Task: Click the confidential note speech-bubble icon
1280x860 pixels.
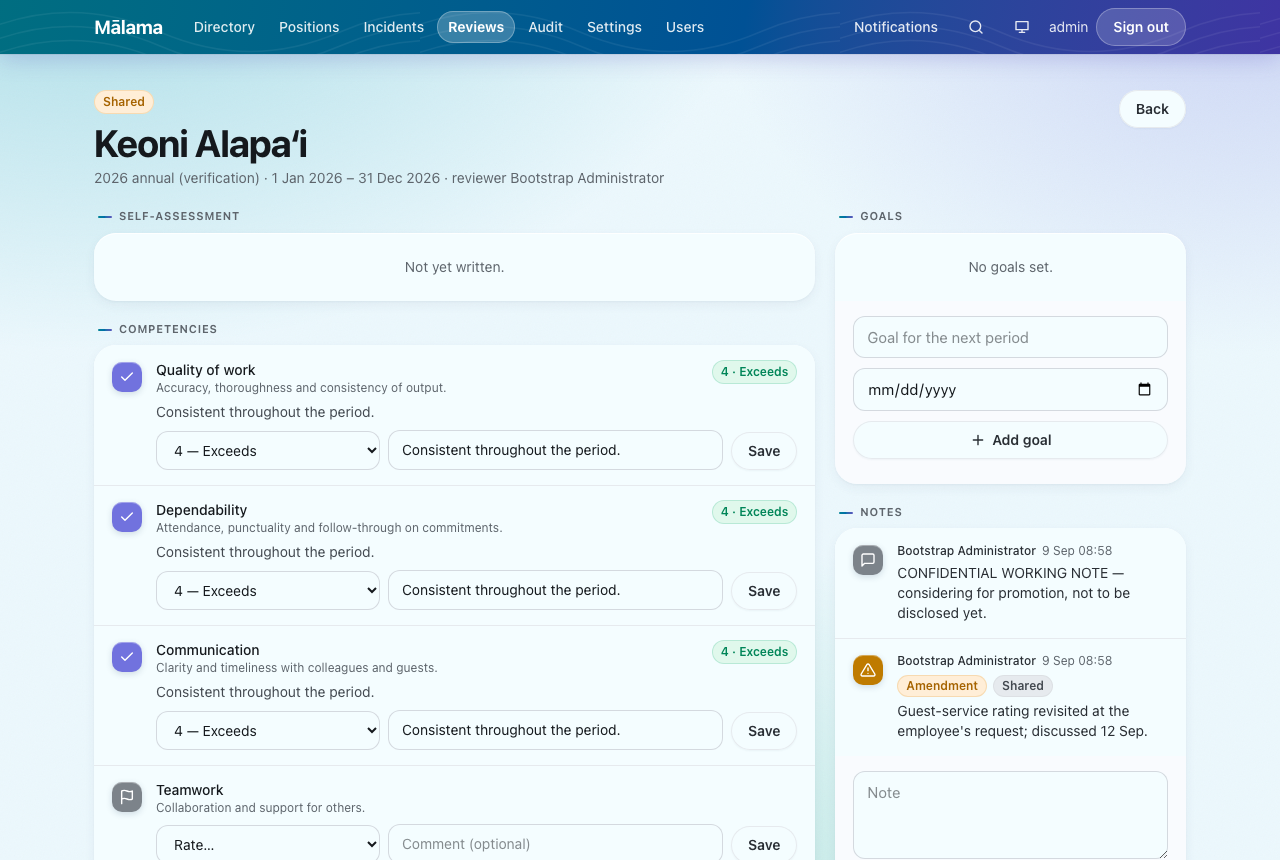Action: (868, 560)
